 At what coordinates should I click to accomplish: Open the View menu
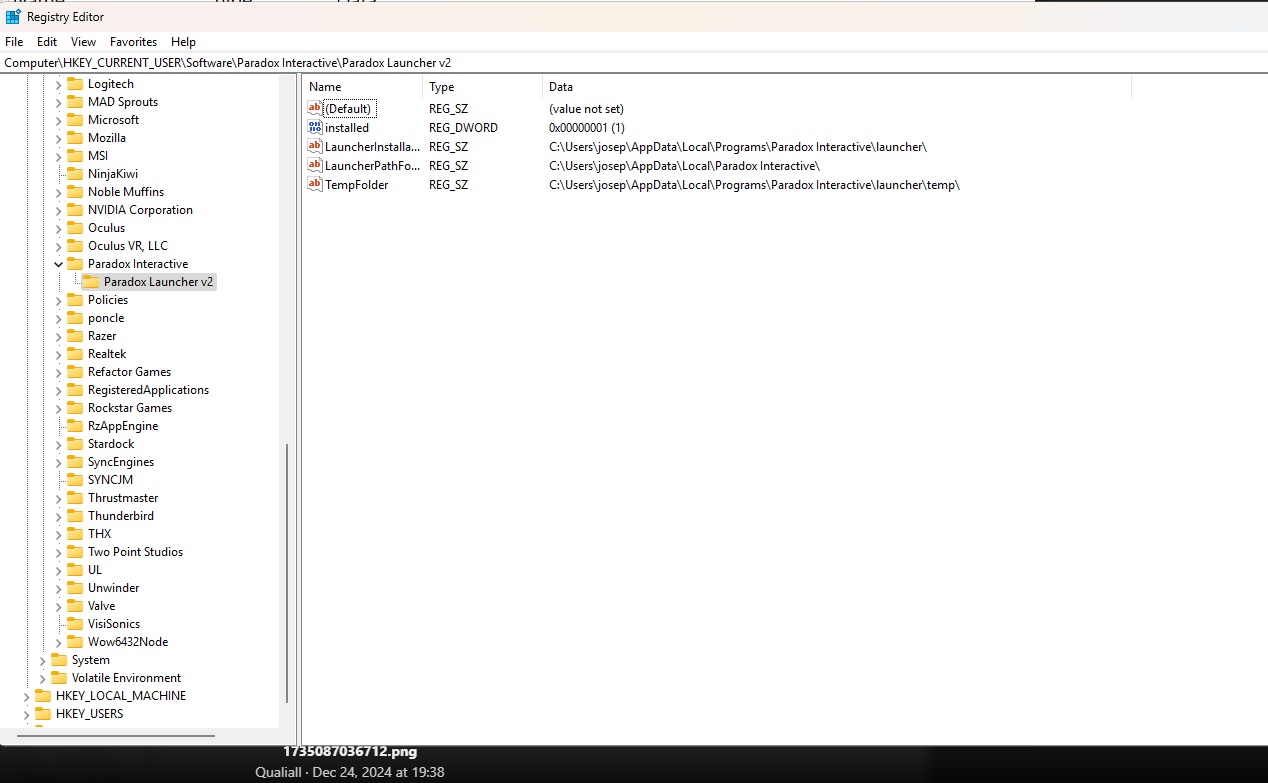pos(83,42)
